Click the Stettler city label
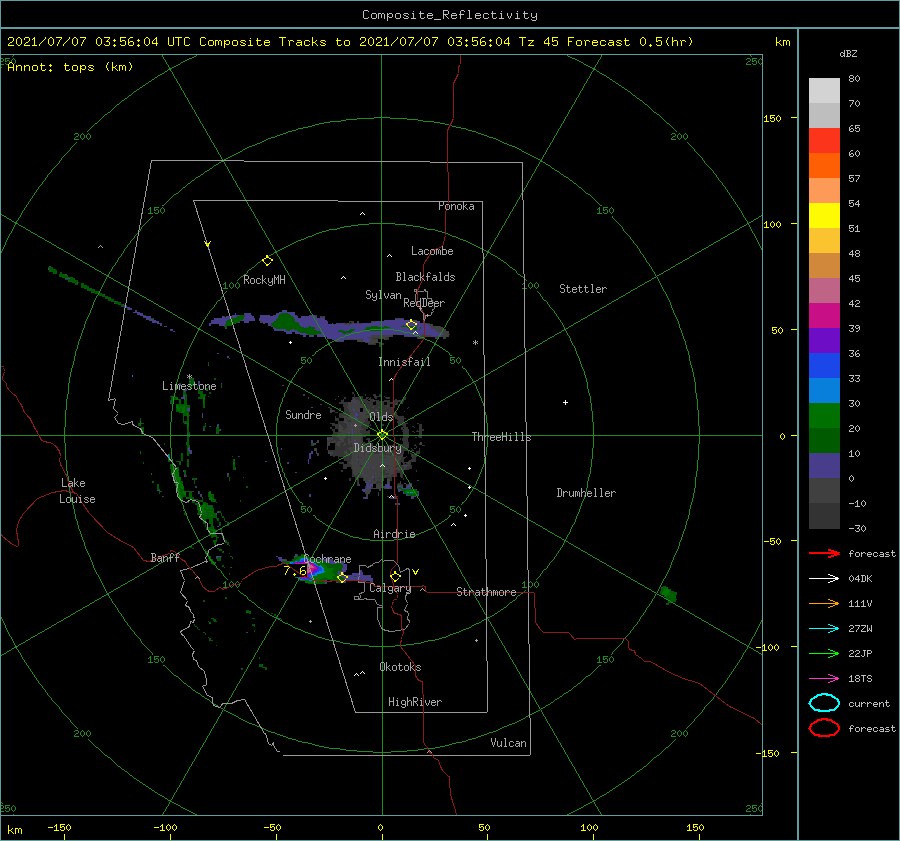This screenshot has width=900, height=841. pyautogui.click(x=583, y=289)
